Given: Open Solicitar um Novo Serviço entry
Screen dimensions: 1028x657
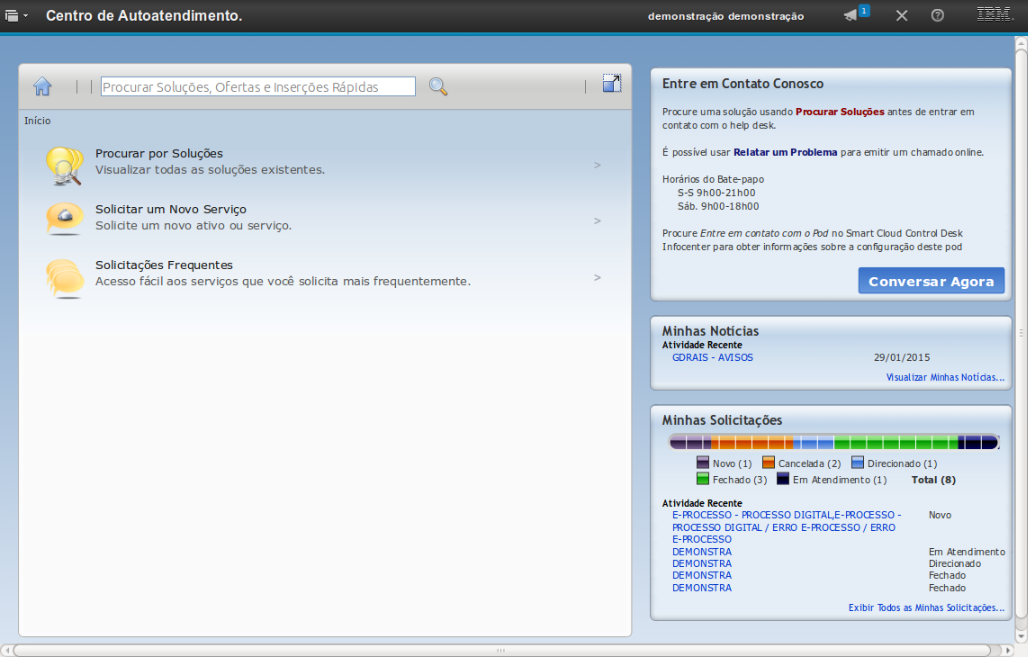Looking at the screenshot, I should (x=170, y=209).
